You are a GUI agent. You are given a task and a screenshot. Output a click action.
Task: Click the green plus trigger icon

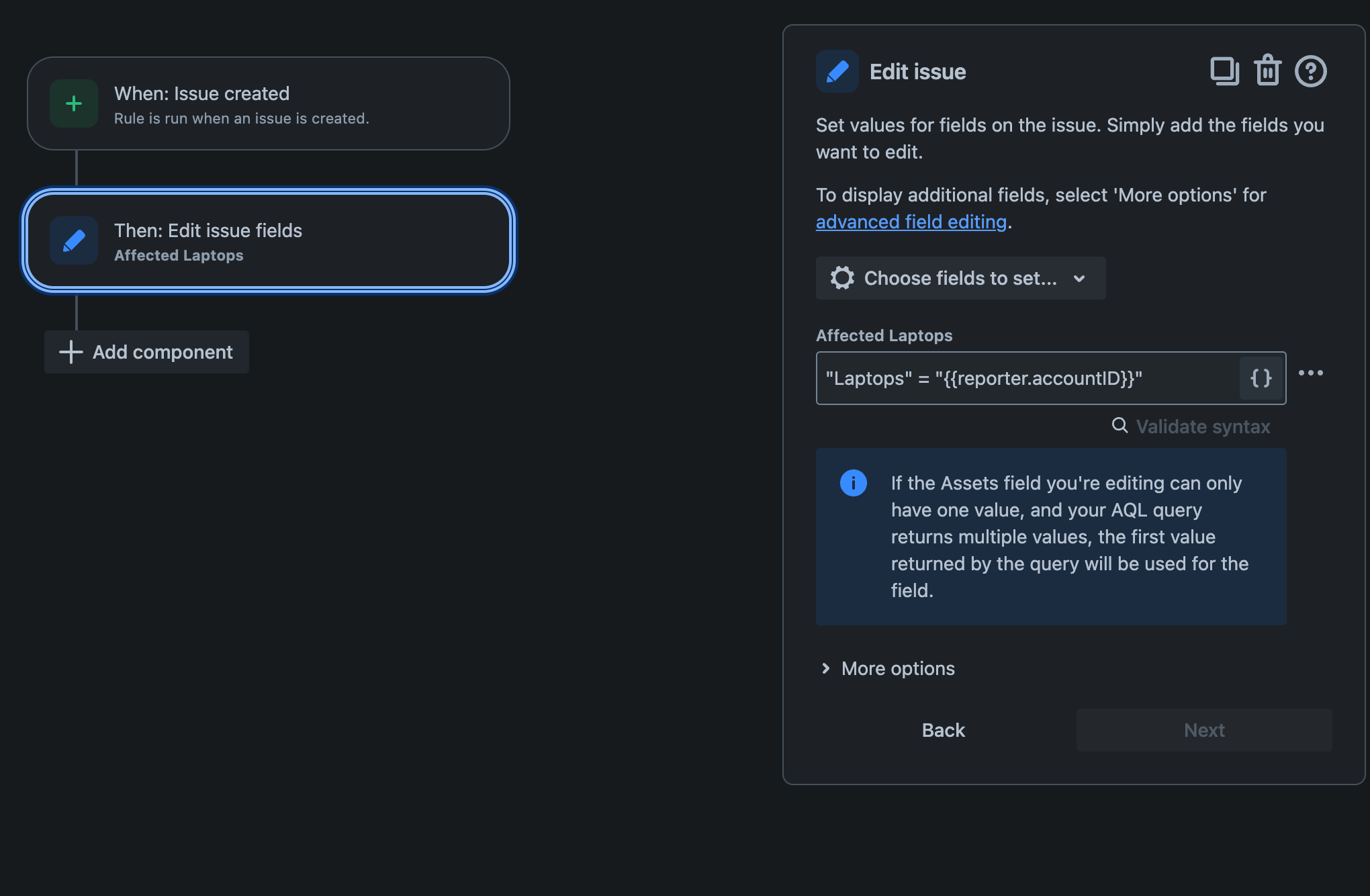[74, 103]
